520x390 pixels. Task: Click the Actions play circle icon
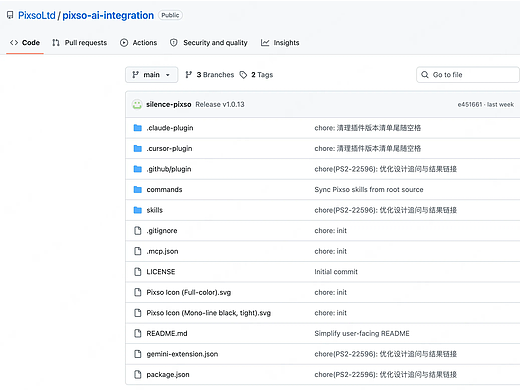[124, 43]
